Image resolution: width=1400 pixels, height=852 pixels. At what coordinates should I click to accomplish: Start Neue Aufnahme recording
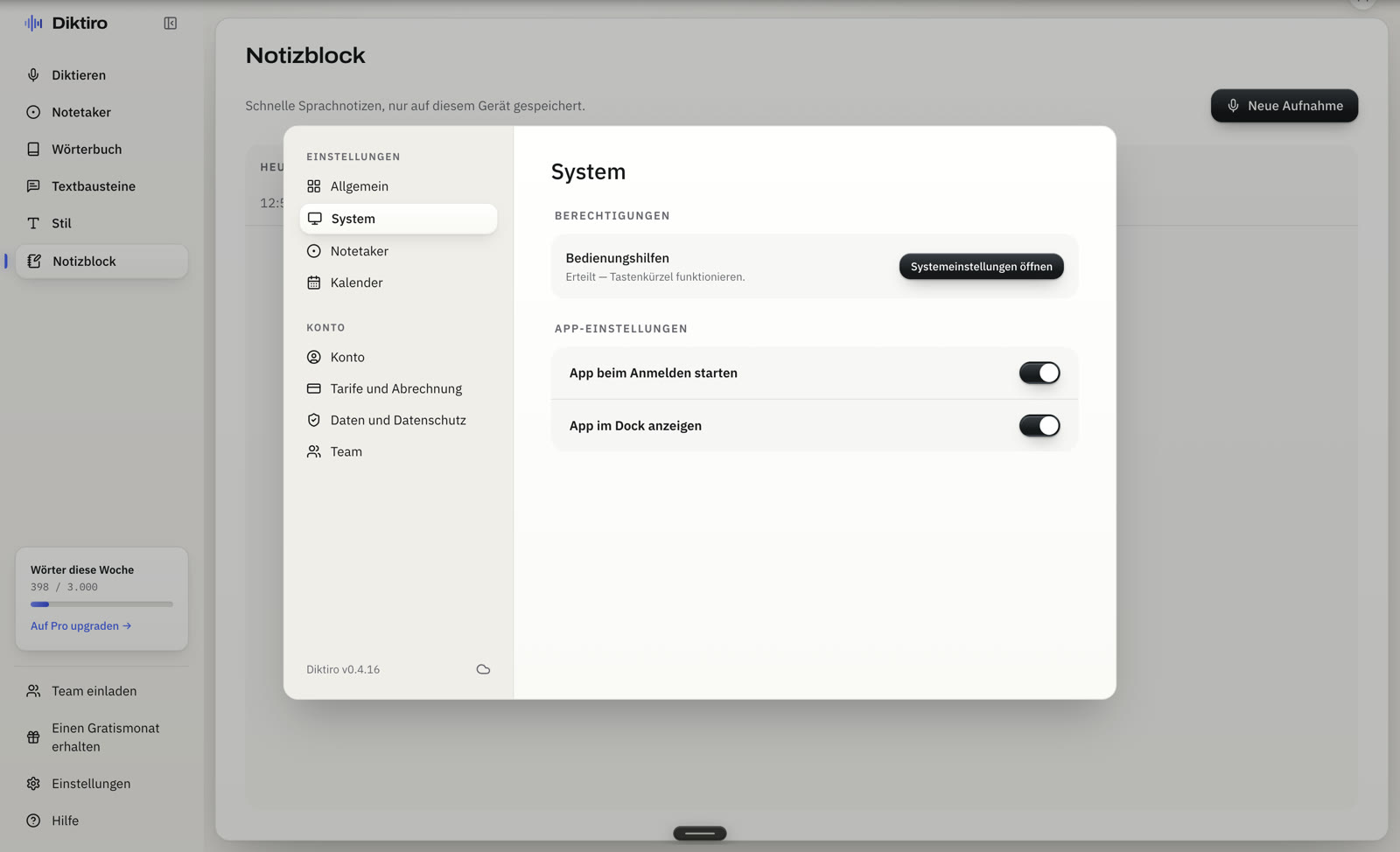(1284, 106)
